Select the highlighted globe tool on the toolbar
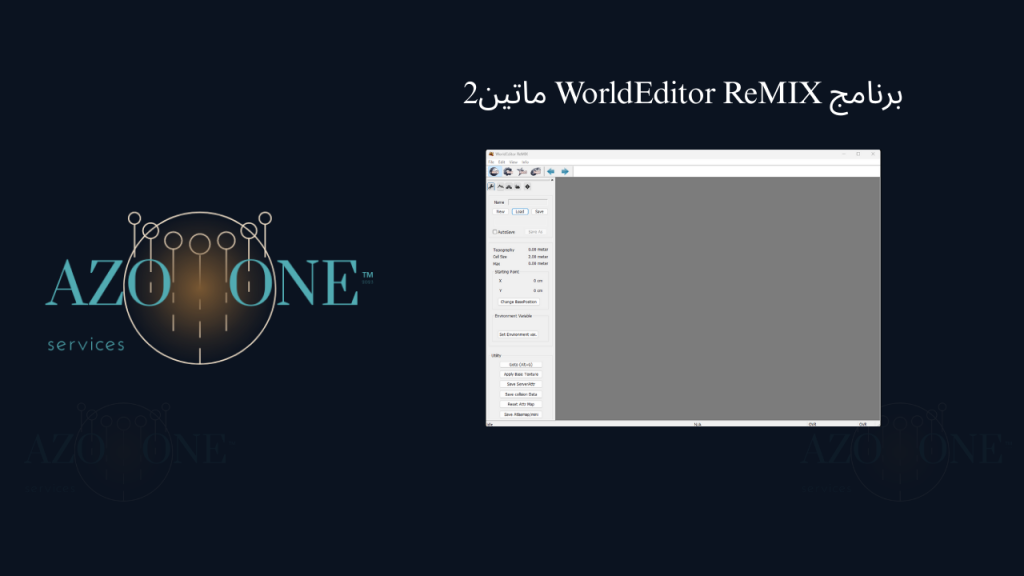Viewport: 1024px width, 576px height. pyautogui.click(x=493, y=171)
